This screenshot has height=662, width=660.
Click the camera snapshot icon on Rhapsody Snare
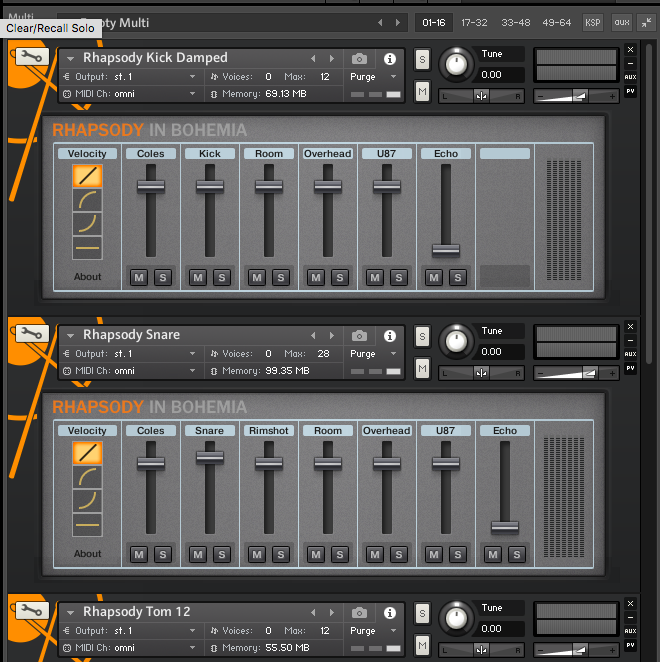point(360,336)
